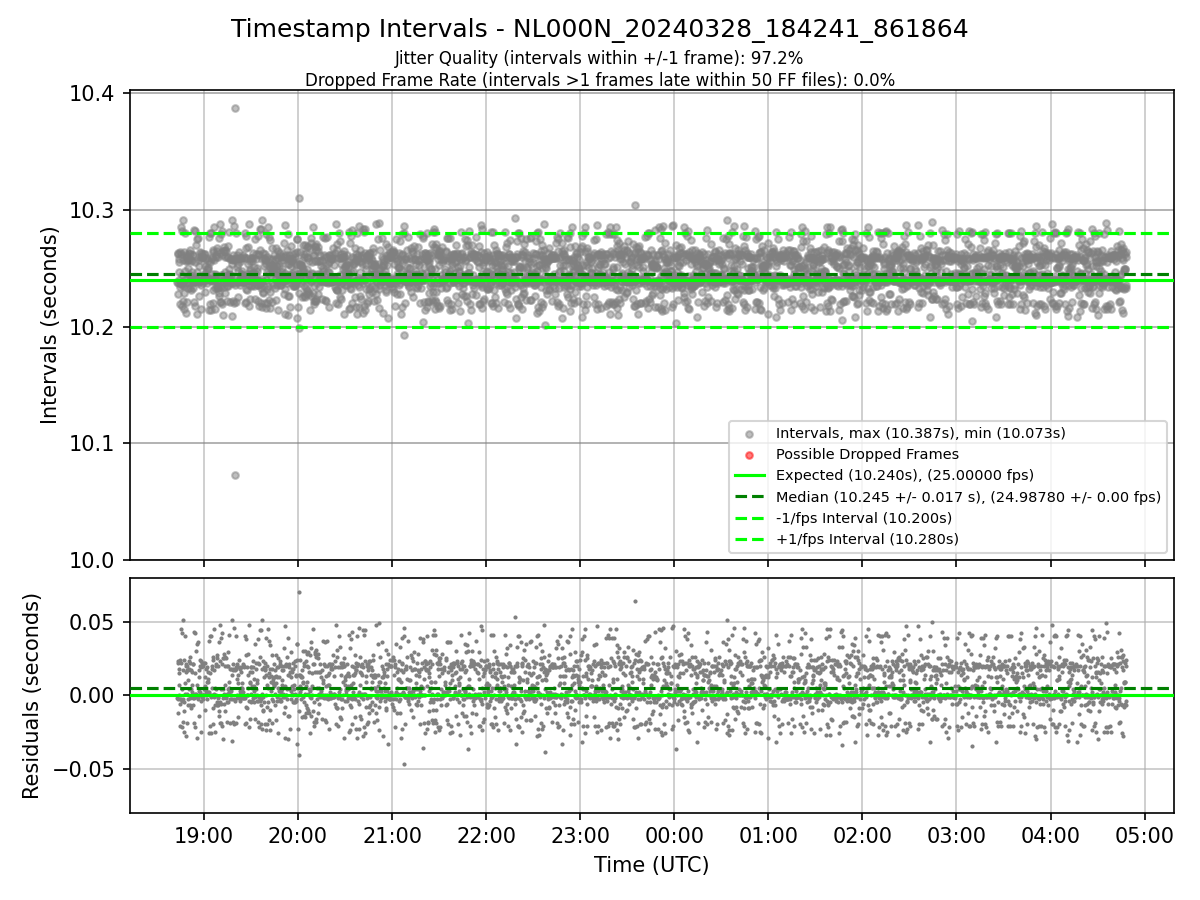Image resolution: width=1200 pixels, height=900 pixels.
Task: Click the "Residuals (seconds)" y-axis label
Action: coord(31,696)
